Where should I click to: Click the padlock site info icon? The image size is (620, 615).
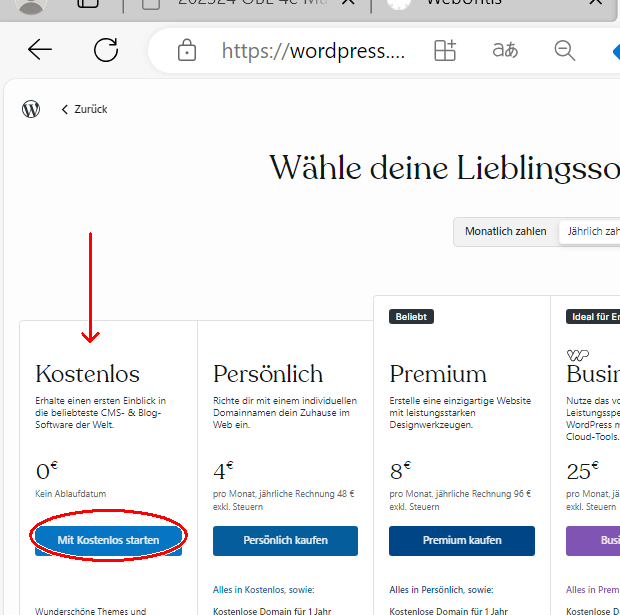click(x=187, y=50)
